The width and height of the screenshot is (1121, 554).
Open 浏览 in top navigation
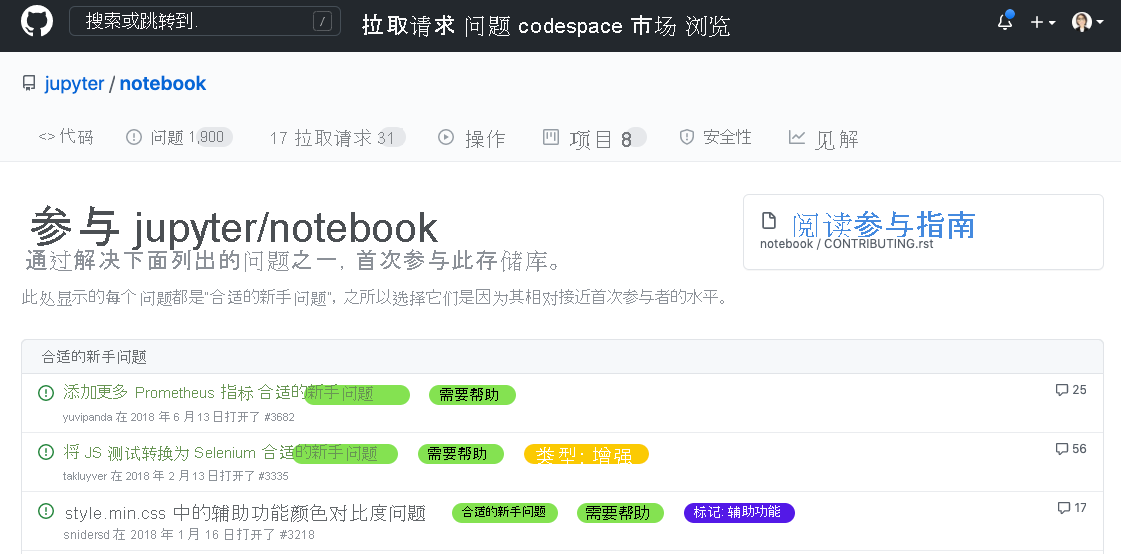[708, 26]
